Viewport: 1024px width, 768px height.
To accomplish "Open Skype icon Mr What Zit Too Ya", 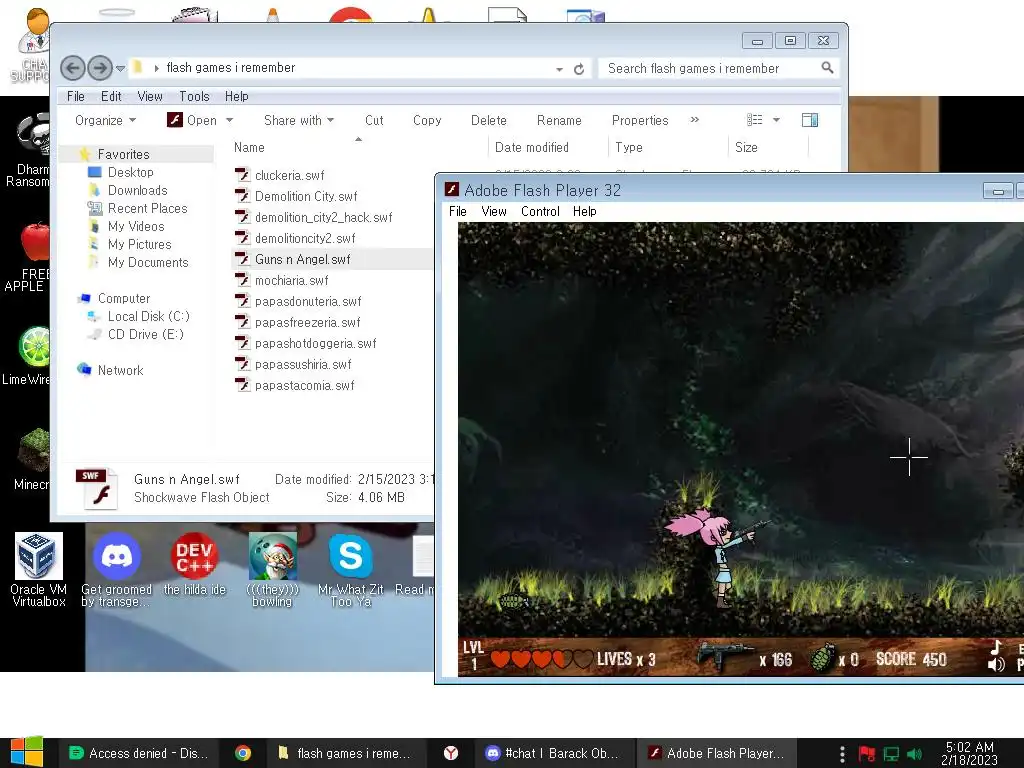I will pyautogui.click(x=351, y=569).
